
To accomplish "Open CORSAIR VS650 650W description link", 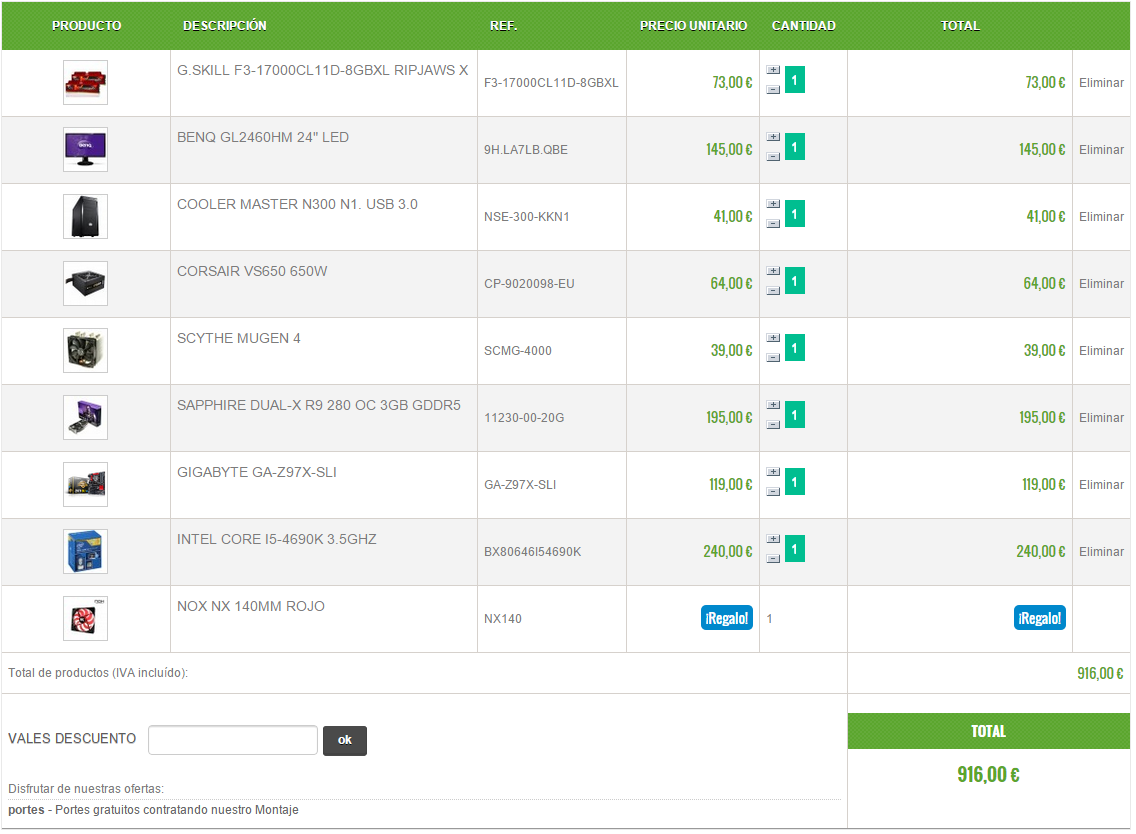I will point(252,271).
